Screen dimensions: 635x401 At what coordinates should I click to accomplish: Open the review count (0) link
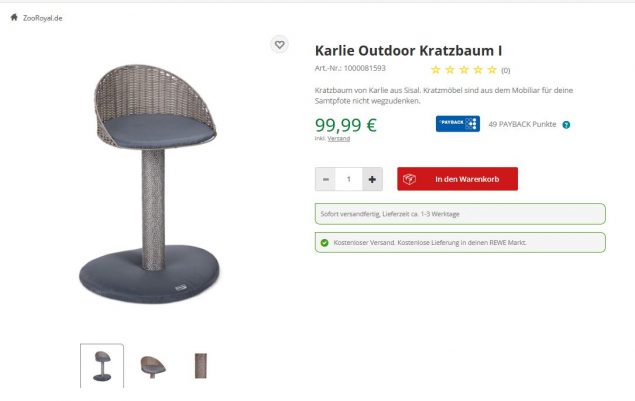[x=505, y=70]
